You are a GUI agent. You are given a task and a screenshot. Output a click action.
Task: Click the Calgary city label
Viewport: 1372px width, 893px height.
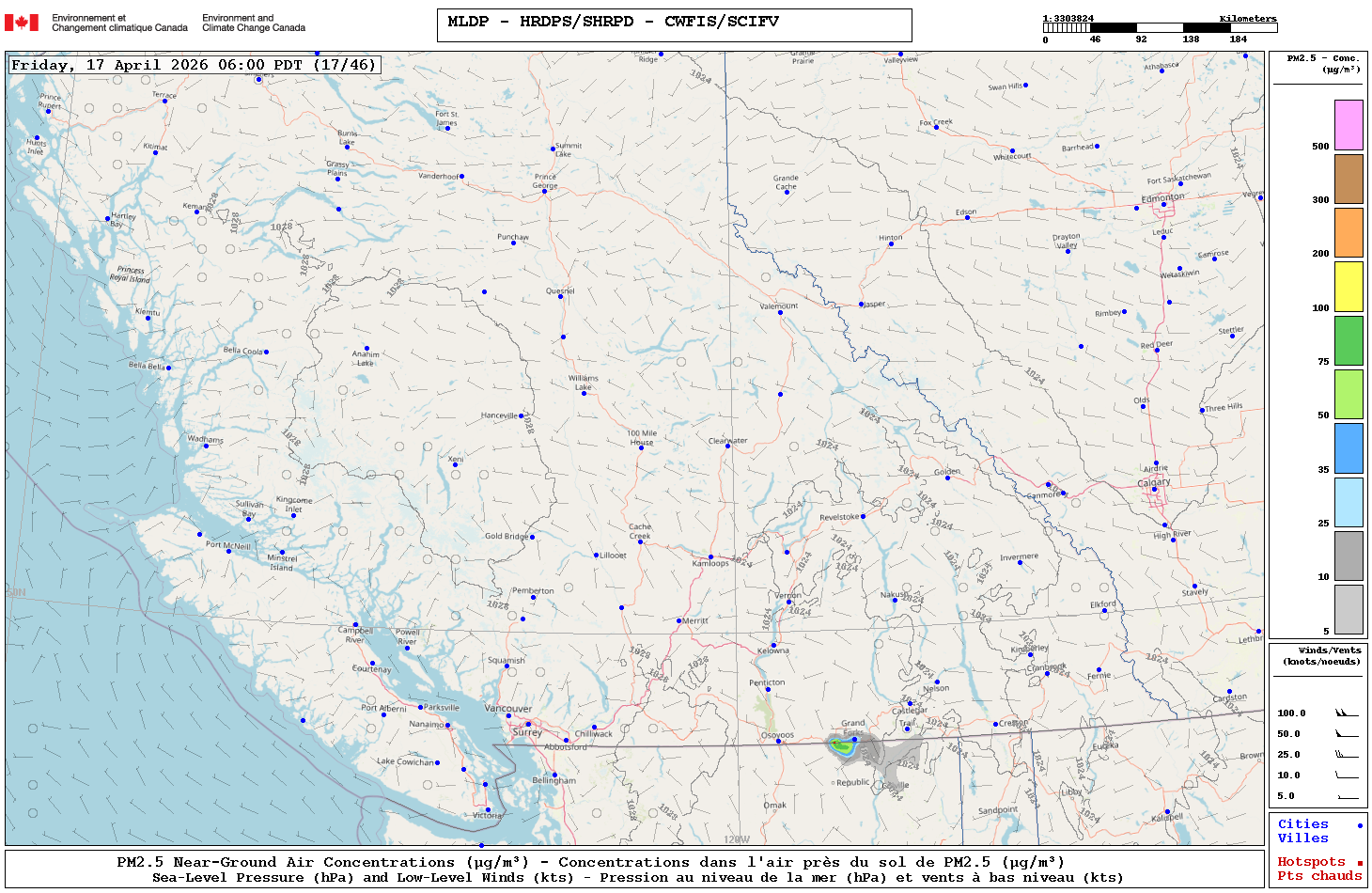pyautogui.click(x=1154, y=482)
